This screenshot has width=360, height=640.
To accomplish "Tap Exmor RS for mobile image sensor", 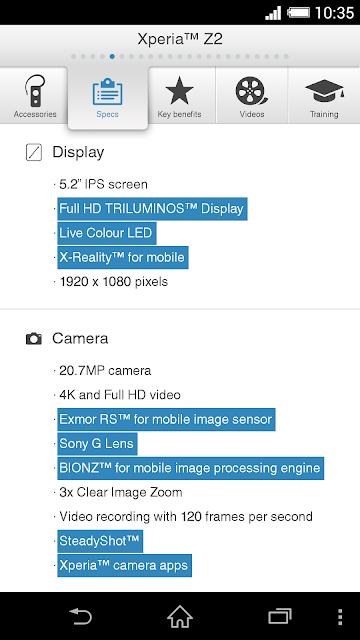I will 166,420.
